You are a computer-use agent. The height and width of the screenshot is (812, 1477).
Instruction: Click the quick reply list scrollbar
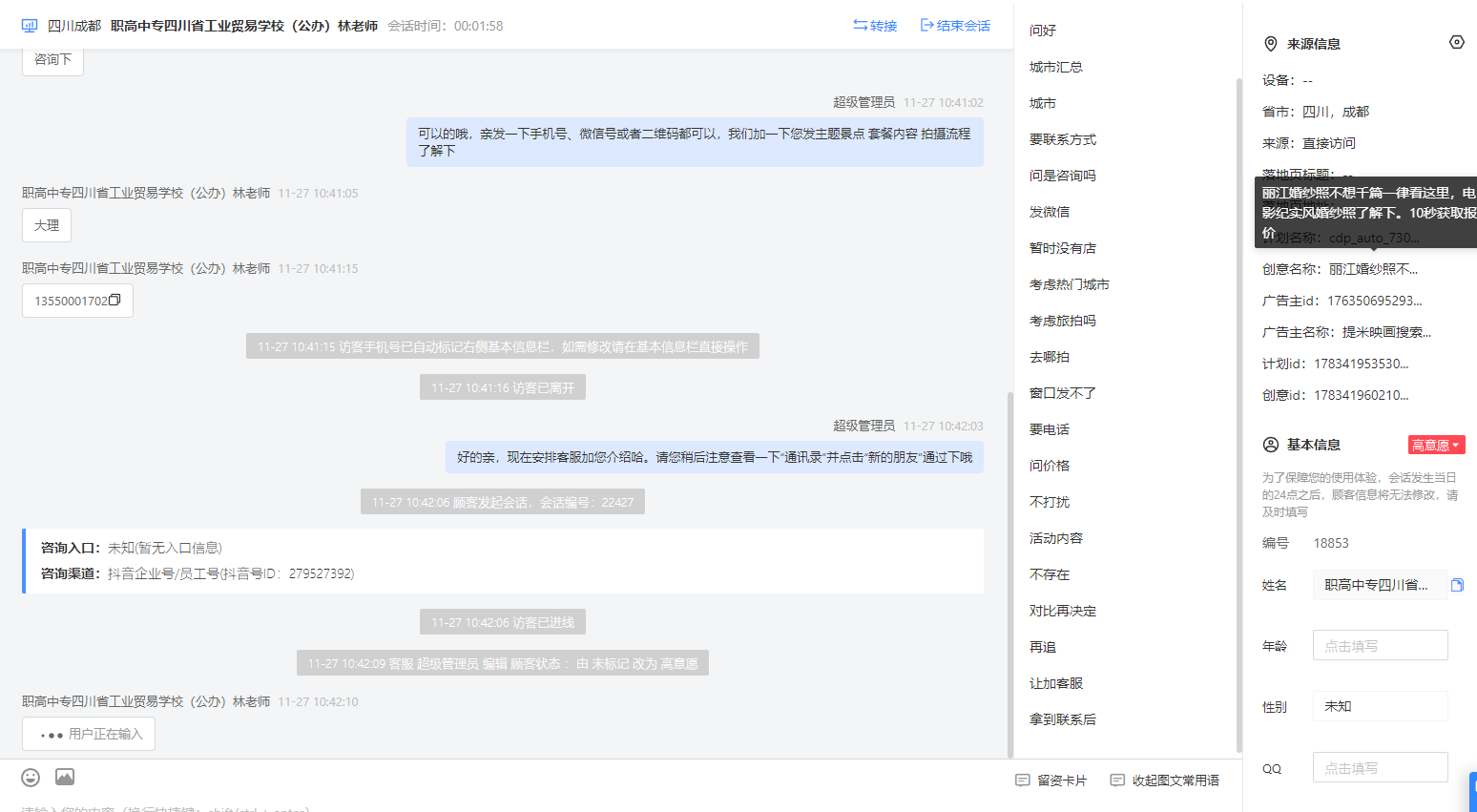[x=1239, y=415]
